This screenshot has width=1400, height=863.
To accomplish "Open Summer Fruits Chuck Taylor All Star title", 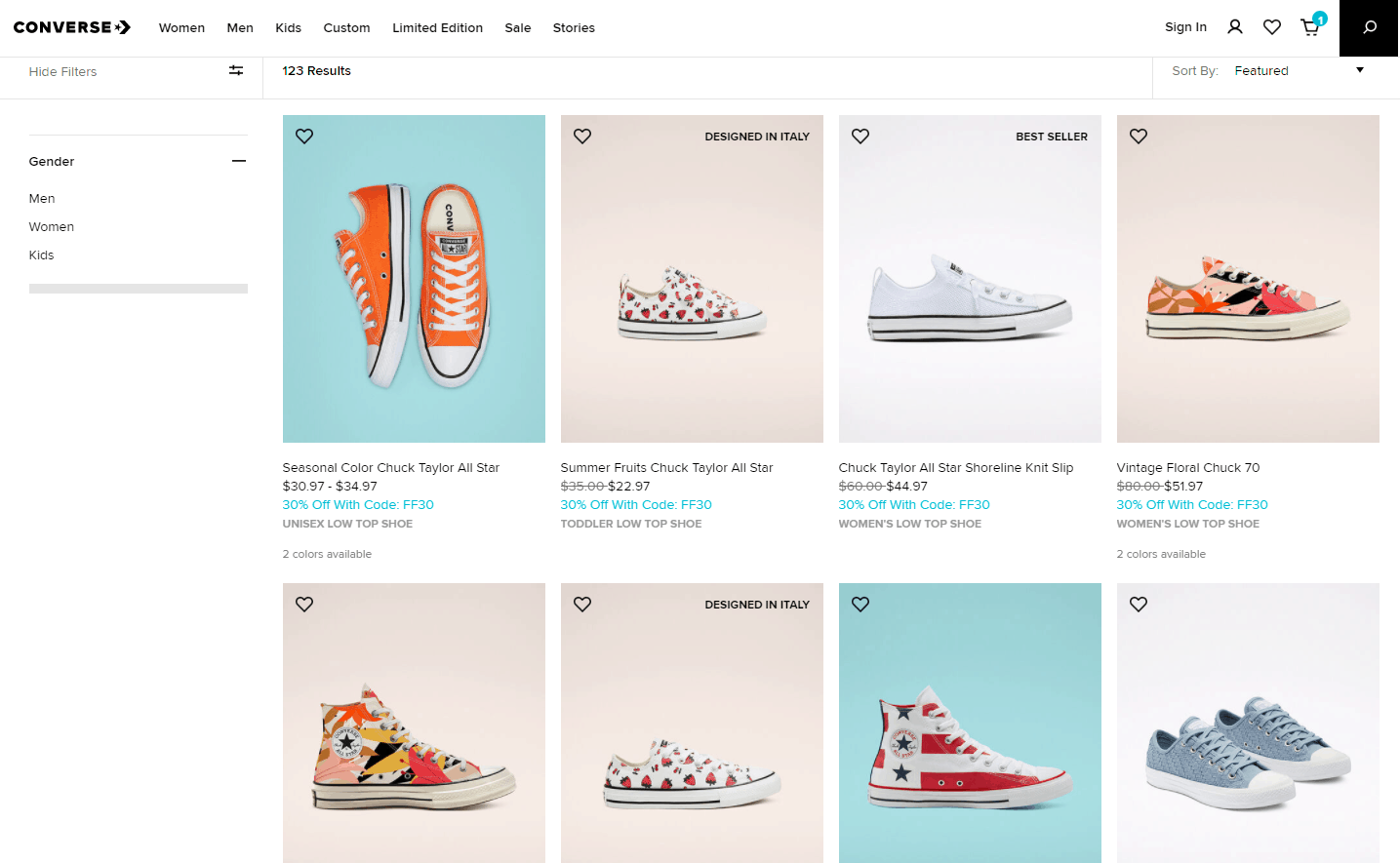I will point(667,468).
